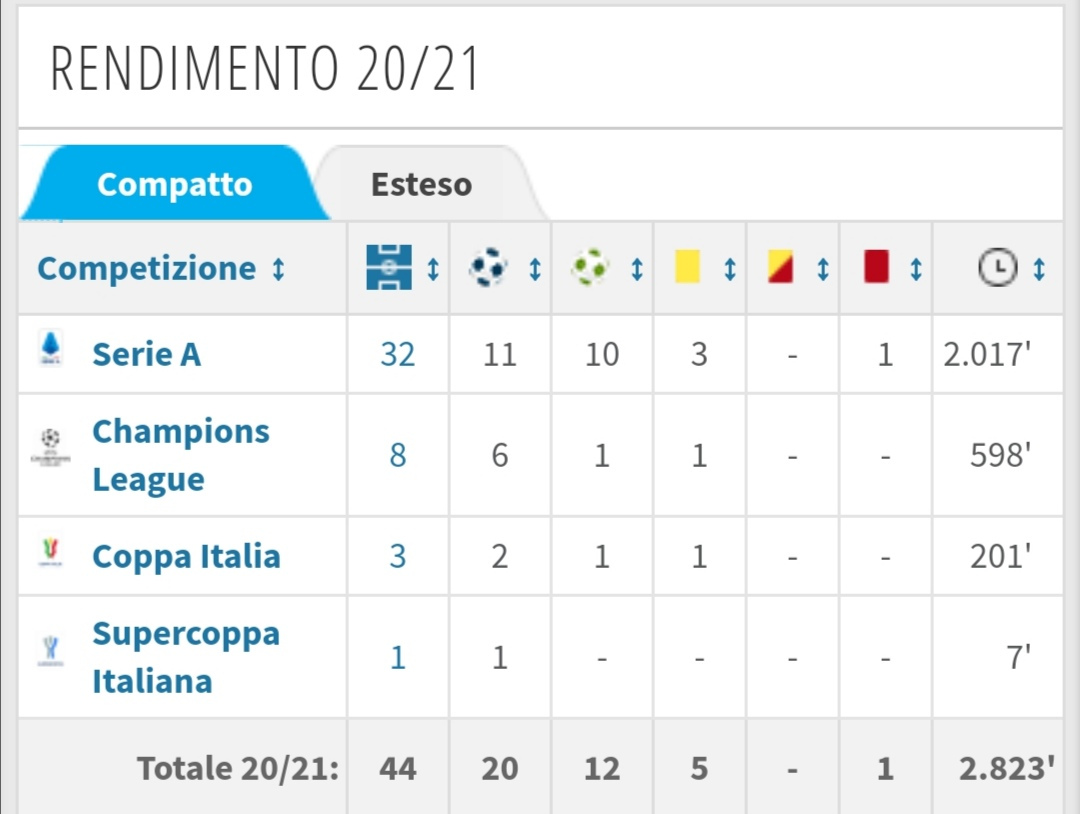Click the second yellow-red card icon

780,267
